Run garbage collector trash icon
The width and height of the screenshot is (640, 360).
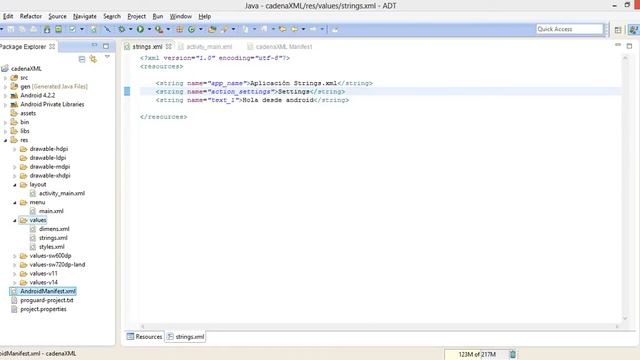click(513, 354)
